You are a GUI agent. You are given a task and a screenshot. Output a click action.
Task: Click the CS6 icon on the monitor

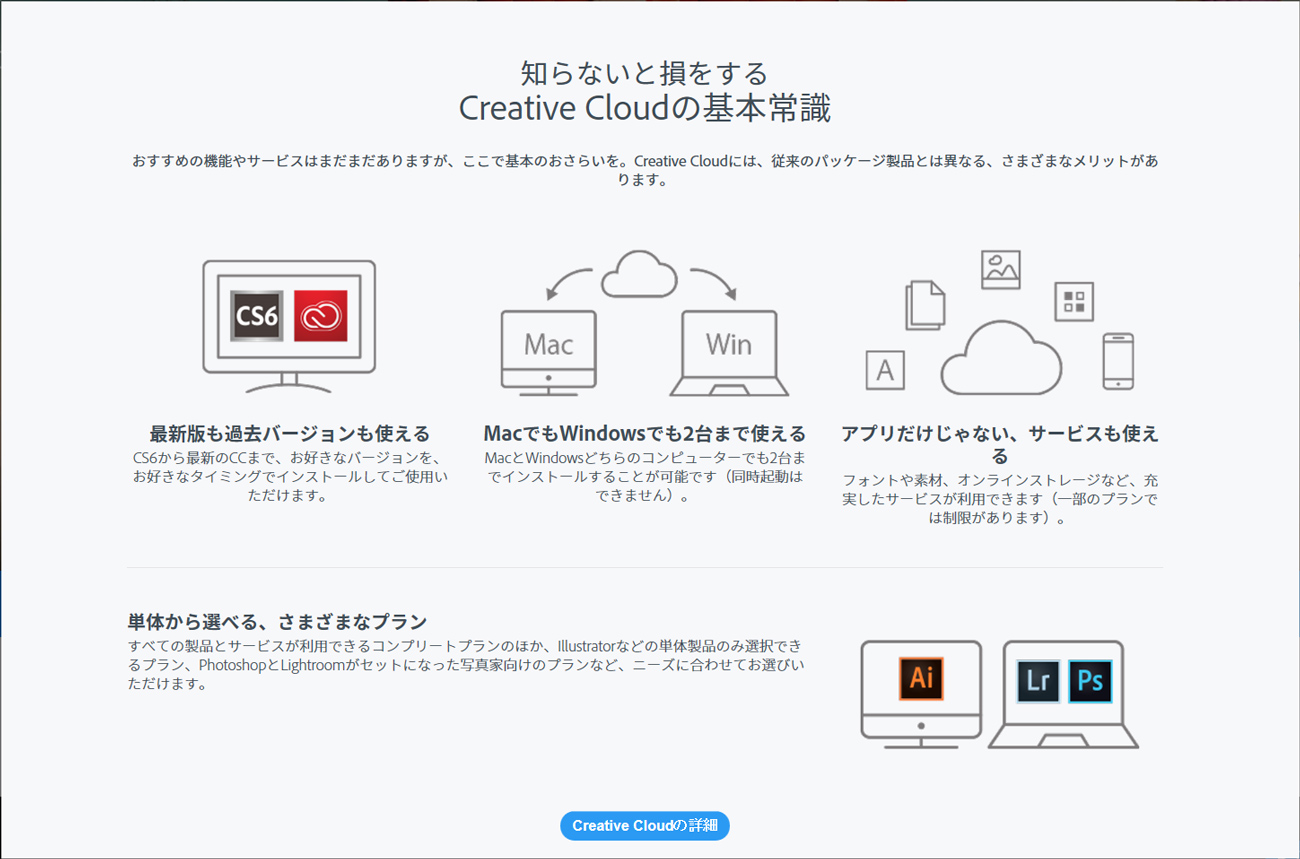(257, 317)
